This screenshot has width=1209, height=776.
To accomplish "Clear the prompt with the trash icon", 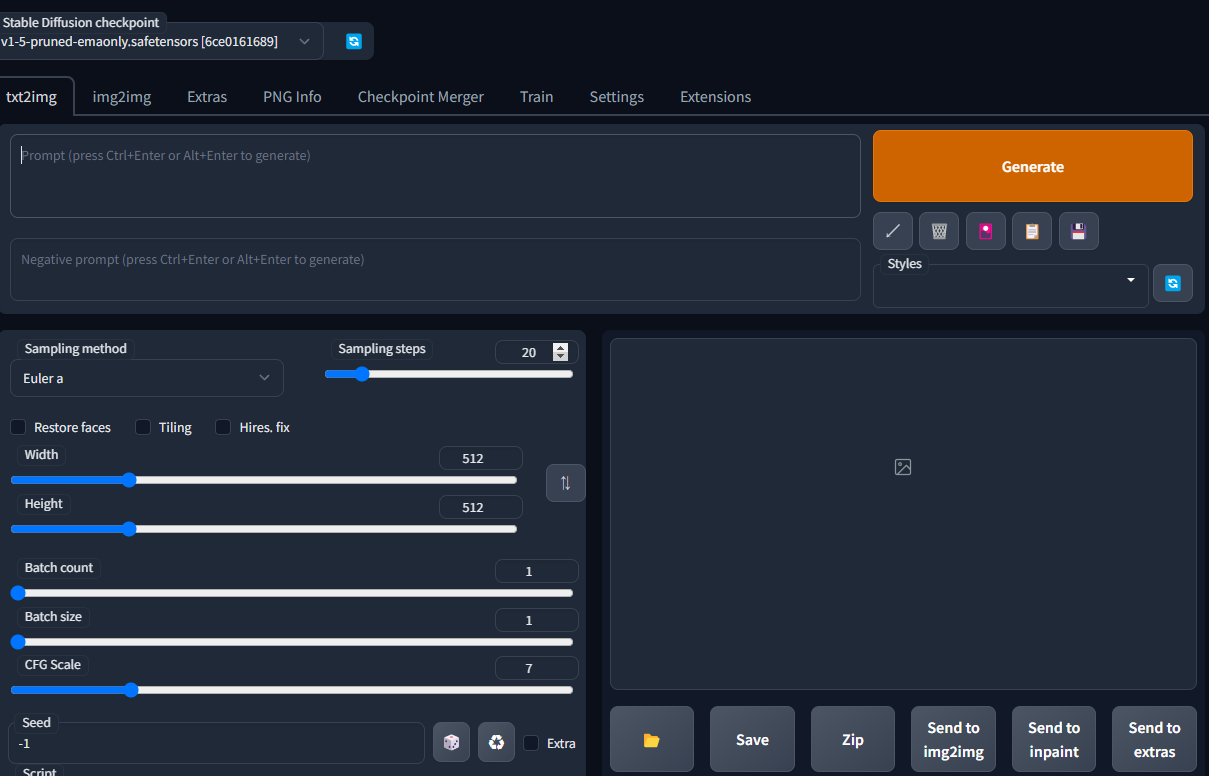I will (x=939, y=231).
